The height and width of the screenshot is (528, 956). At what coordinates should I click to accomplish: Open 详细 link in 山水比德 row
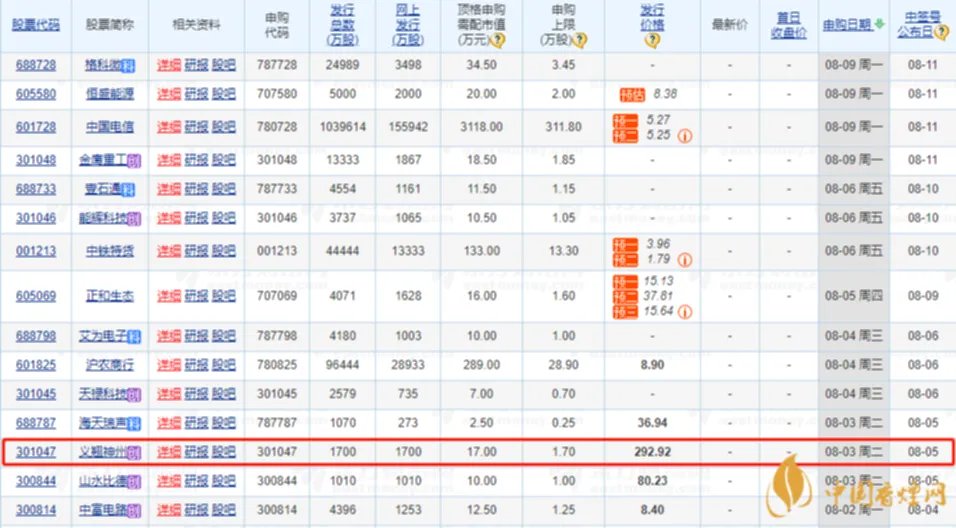pyautogui.click(x=169, y=480)
